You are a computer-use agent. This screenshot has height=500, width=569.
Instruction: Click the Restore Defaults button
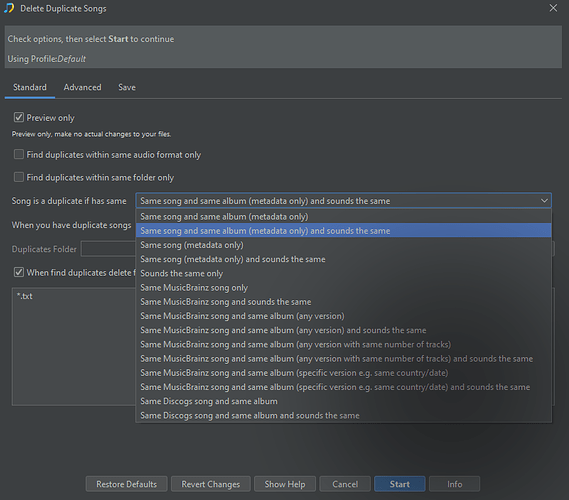coord(126,484)
